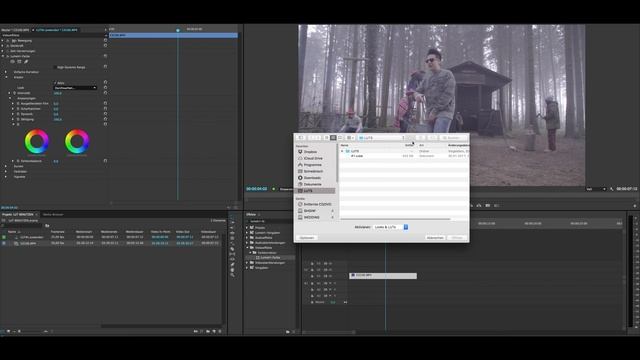Click the search field in file dialog
The image size is (640, 360).
click(453, 138)
